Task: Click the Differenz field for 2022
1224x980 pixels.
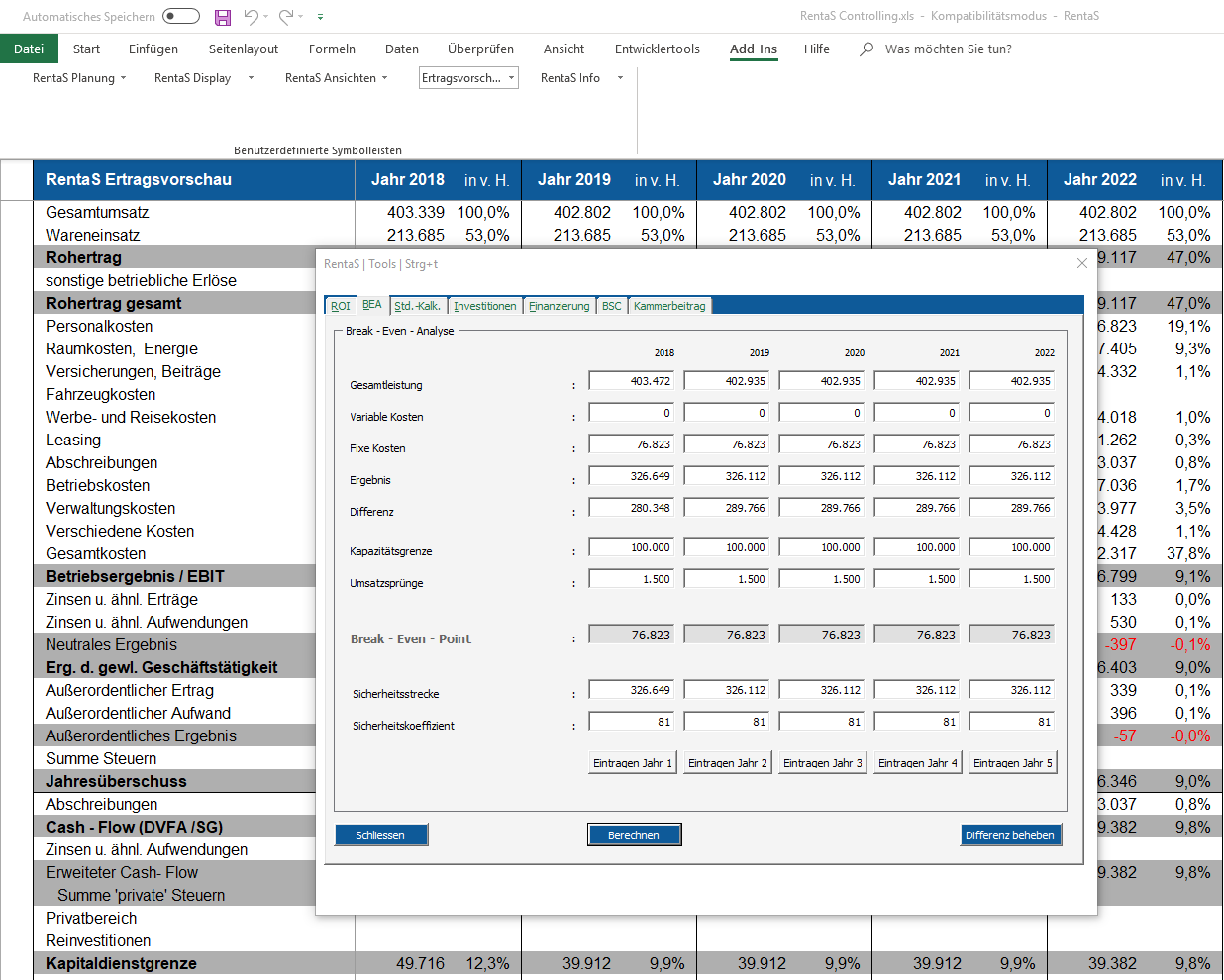Action: click(x=1012, y=508)
